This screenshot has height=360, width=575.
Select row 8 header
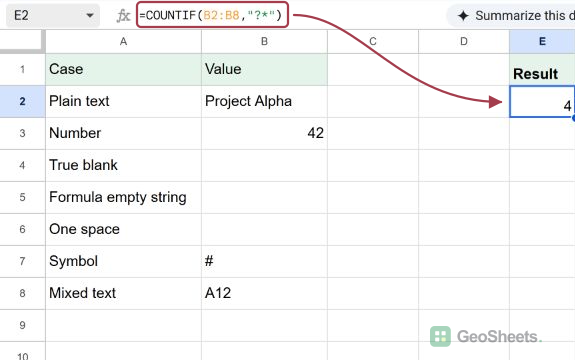(22, 293)
